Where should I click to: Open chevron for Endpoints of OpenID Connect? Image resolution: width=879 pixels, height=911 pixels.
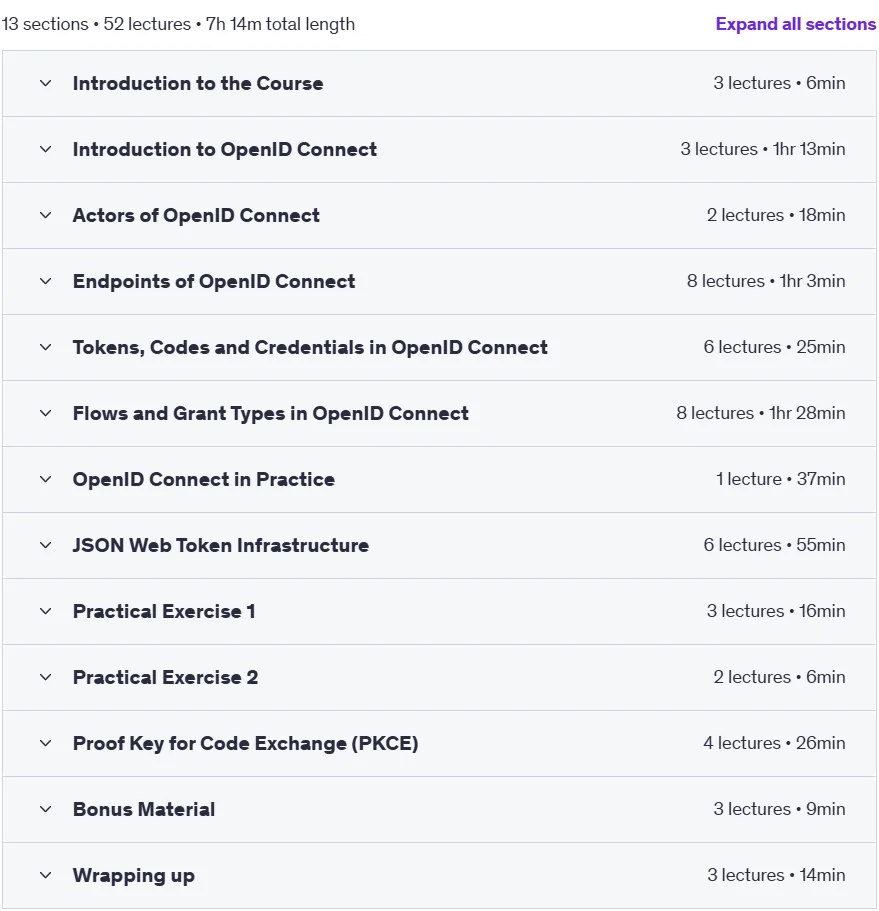tap(45, 281)
